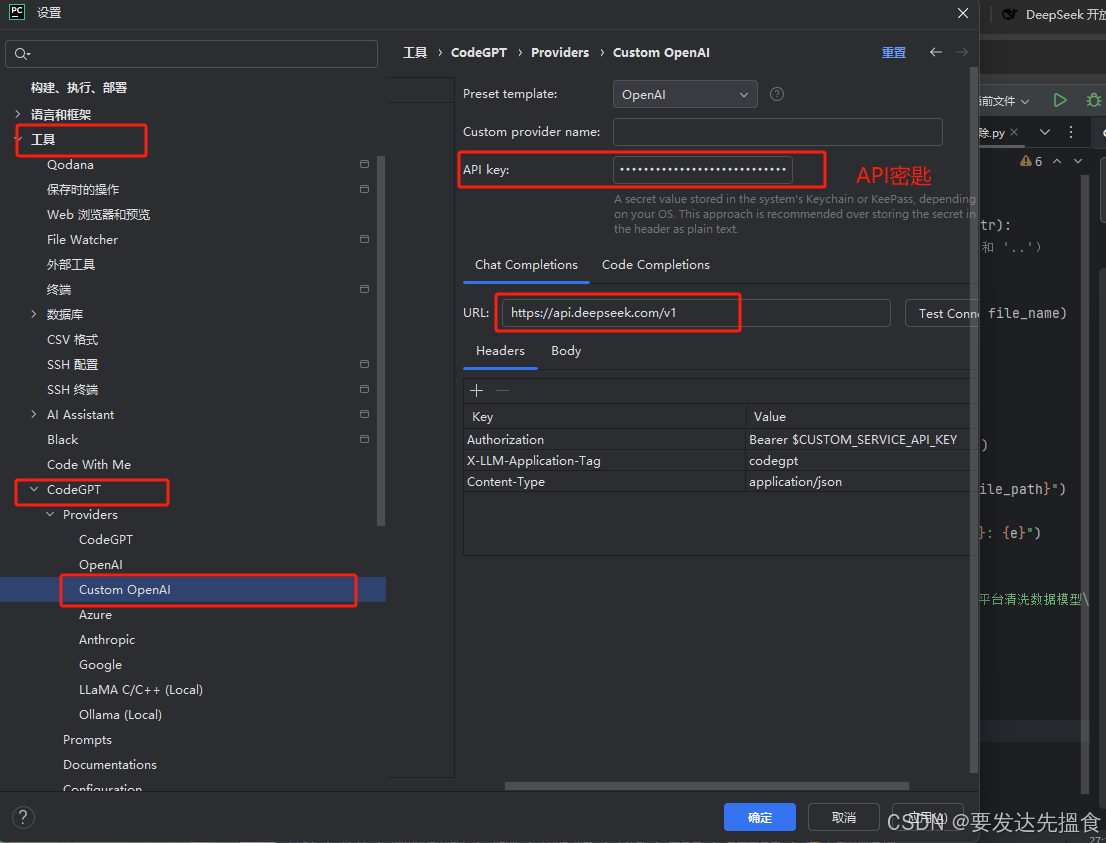Click the URL field with api.deepseek.com
Viewport: 1106px width, 843px height.
tap(696, 313)
